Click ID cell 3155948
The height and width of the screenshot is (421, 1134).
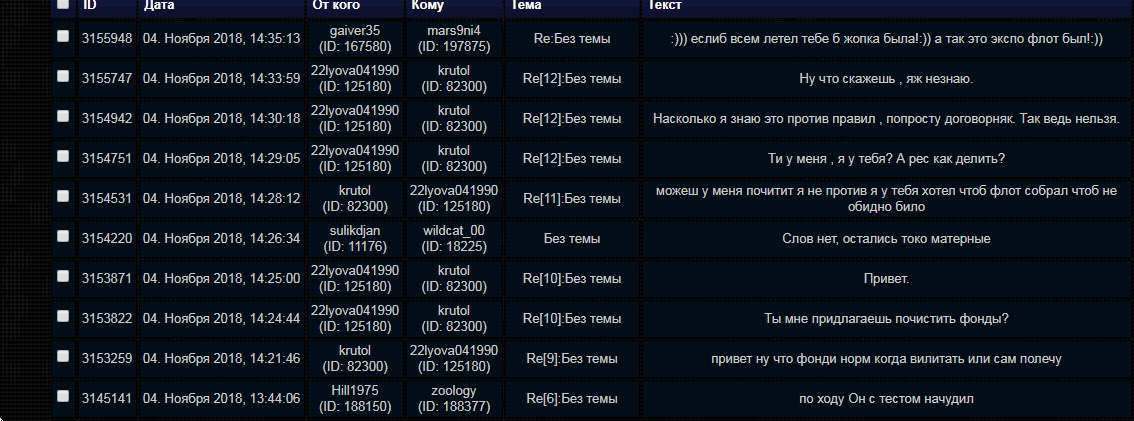point(107,39)
